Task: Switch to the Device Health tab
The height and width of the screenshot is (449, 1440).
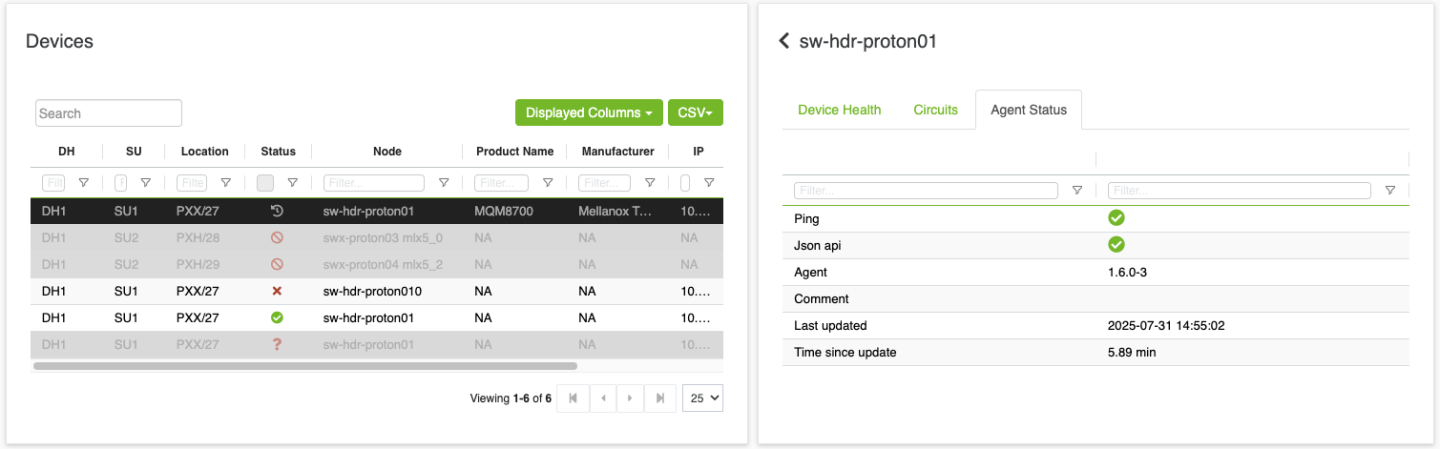Action: click(x=839, y=110)
